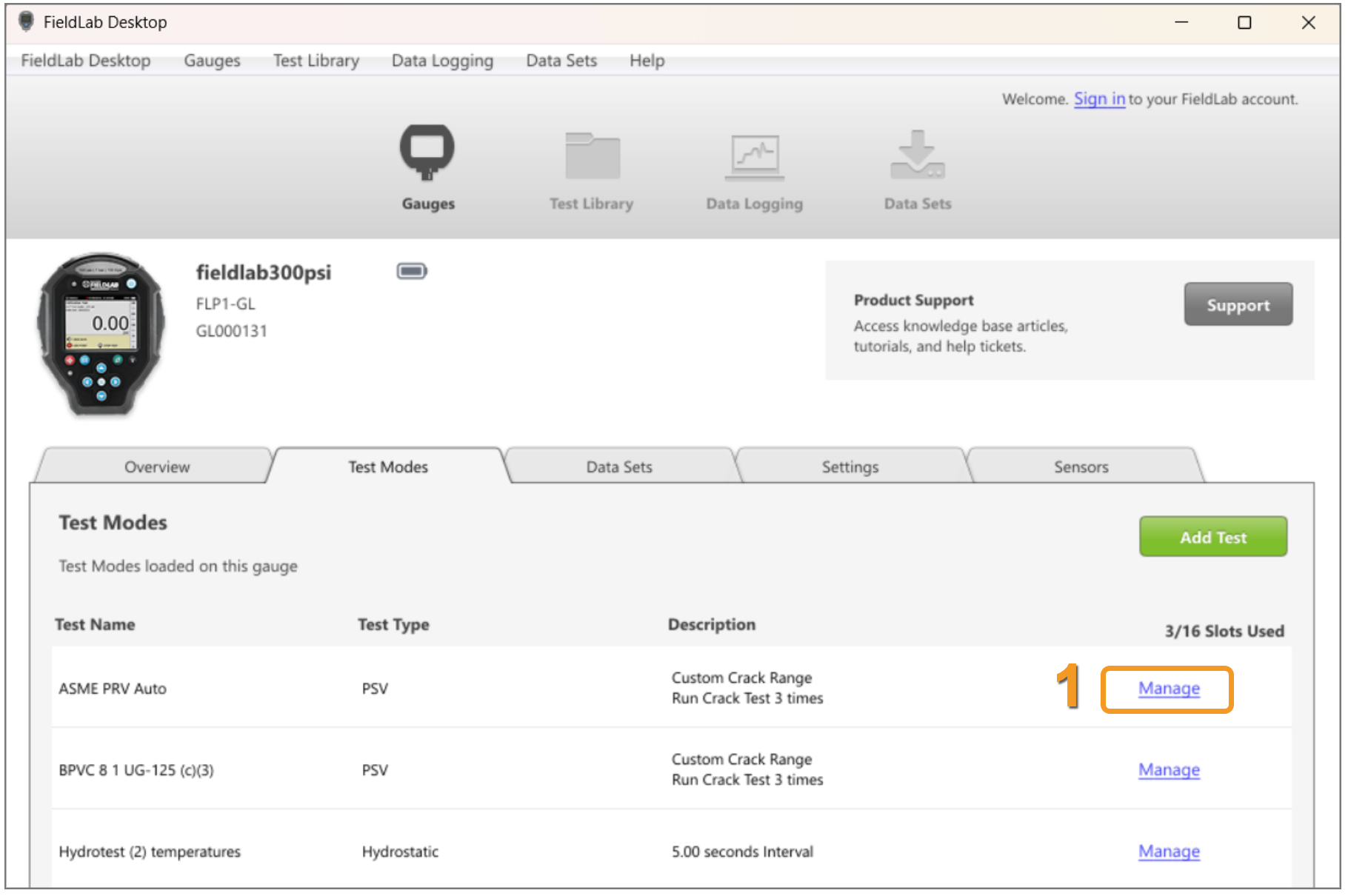Switch to the Data Sets tab
The width and height of the screenshot is (1348, 896).
tap(619, 467)
